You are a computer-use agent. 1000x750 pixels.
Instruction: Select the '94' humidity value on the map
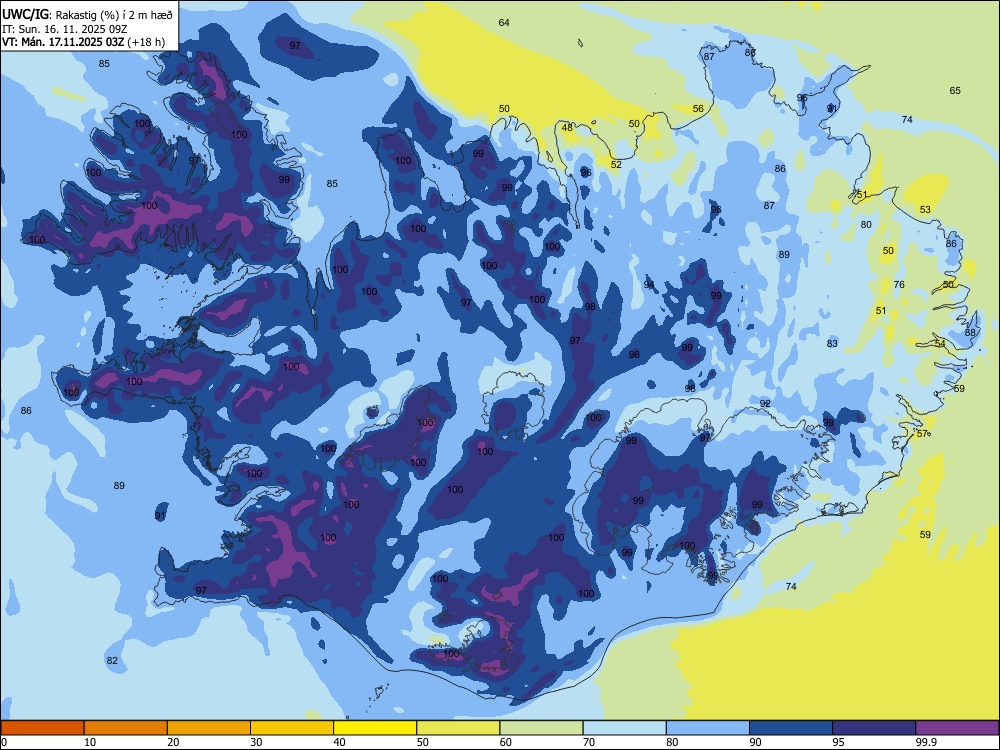(x=649, y=285)
